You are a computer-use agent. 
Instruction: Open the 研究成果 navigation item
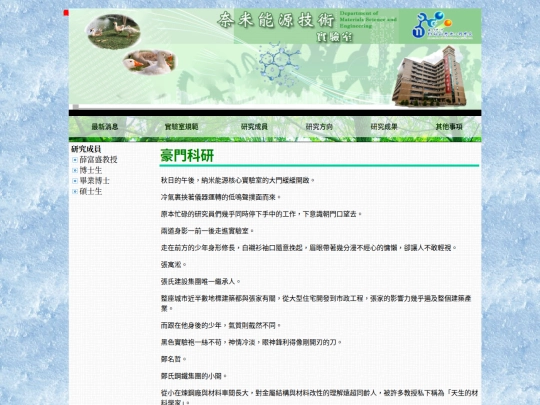pos(384,127)
